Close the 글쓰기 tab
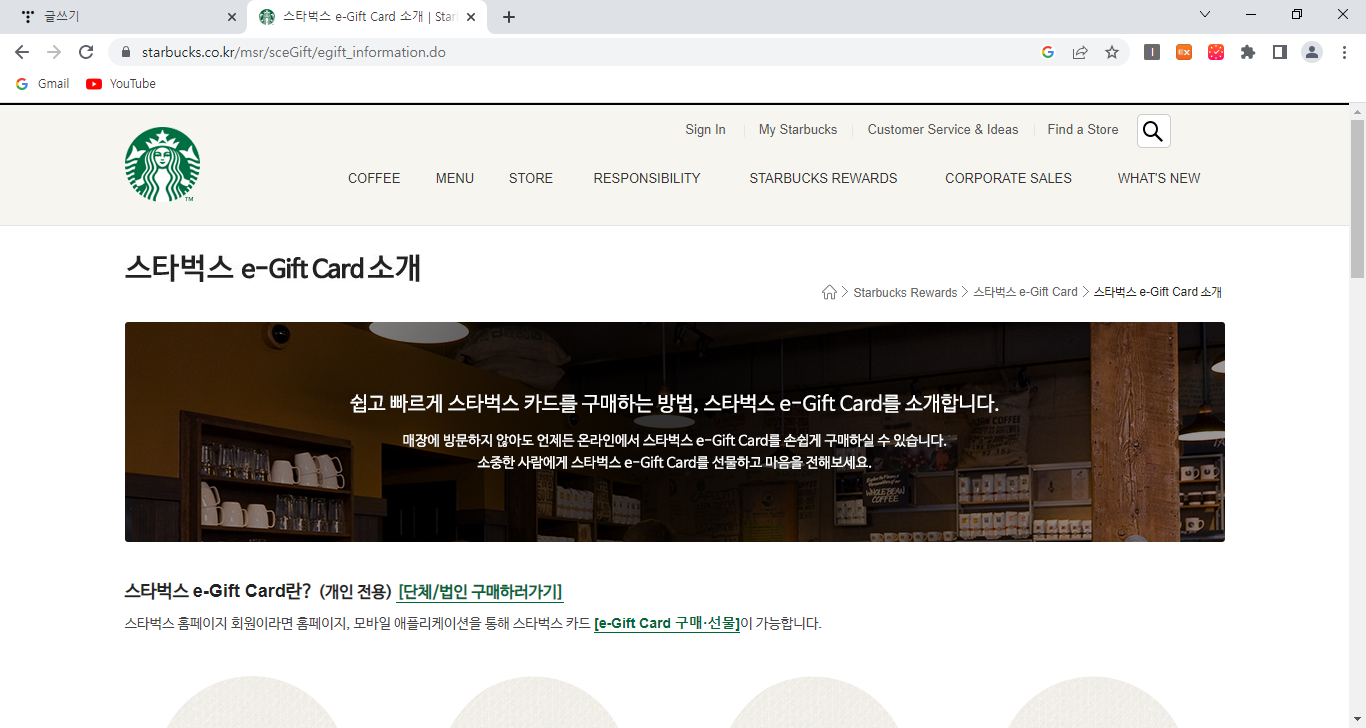Viewport: 1366px width, 728px height. pyautogui.click(x=232, y=17)
